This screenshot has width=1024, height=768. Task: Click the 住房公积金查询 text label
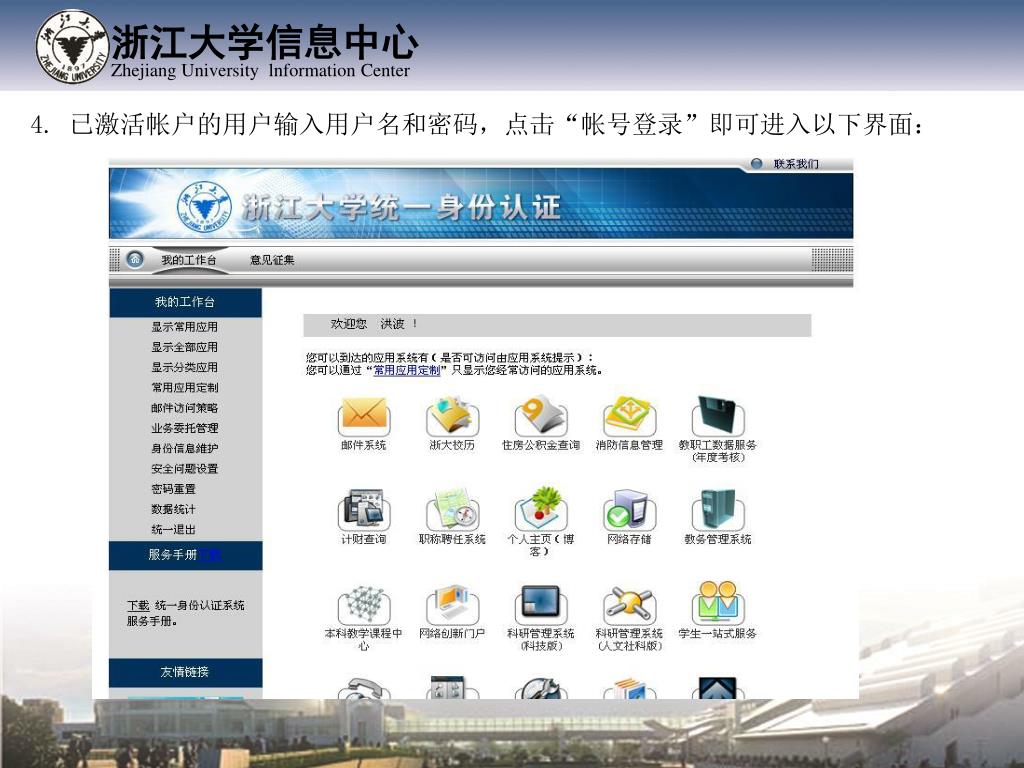coord(541,445)
